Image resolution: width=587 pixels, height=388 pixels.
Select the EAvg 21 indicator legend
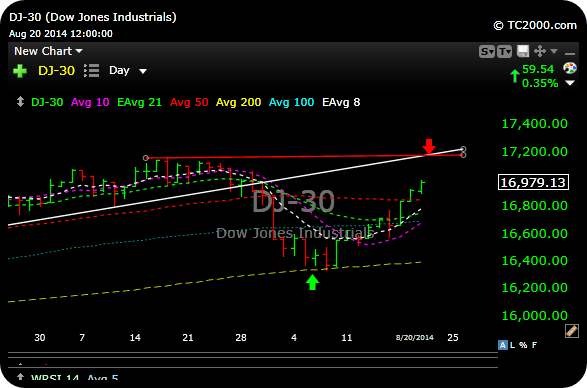point(139,102)
